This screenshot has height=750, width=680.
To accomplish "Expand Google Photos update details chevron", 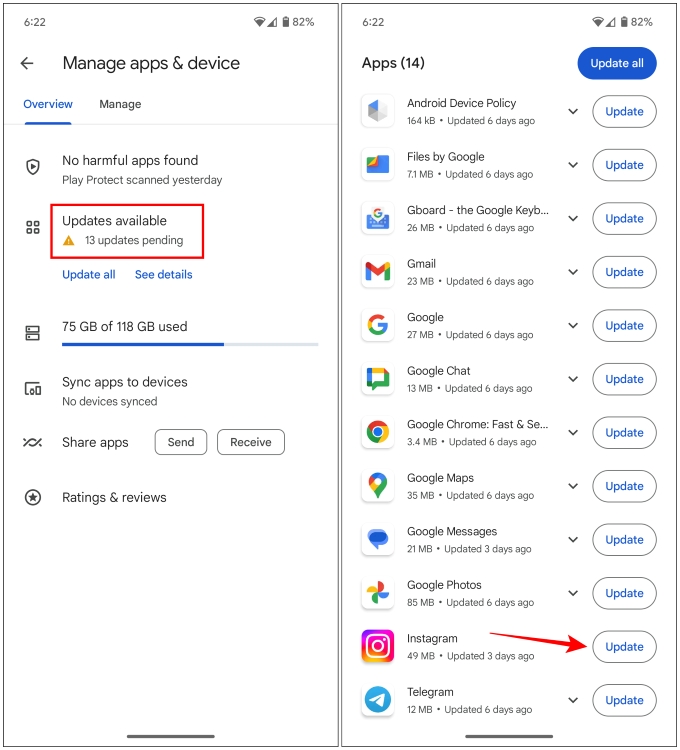I will [573, 594].
